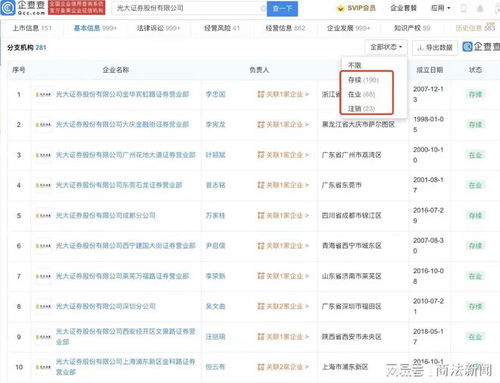Switch to the 上市信息 tab
The width and height of the screenshot is (500, 383).
tap(32, 28)
